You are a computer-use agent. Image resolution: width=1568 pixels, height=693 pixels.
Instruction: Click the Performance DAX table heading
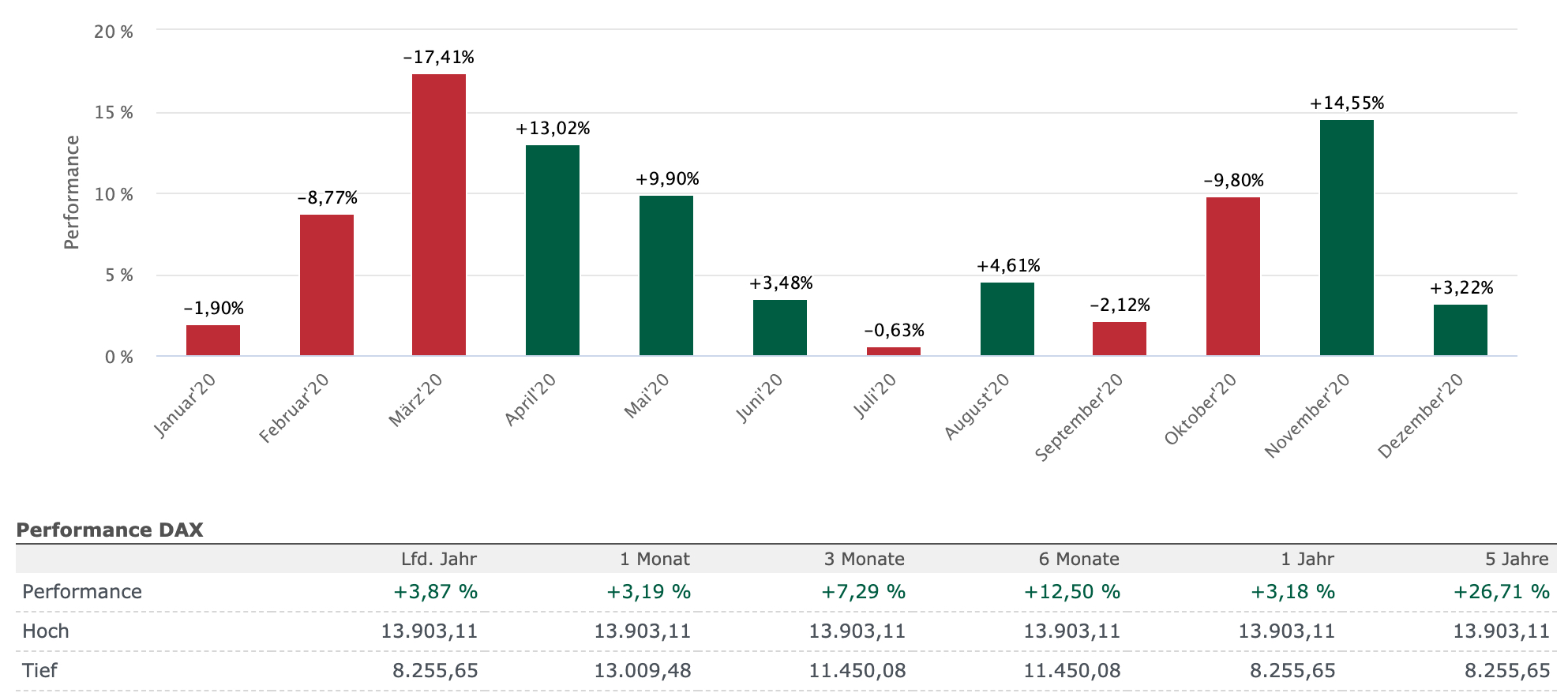pos(110,530)
